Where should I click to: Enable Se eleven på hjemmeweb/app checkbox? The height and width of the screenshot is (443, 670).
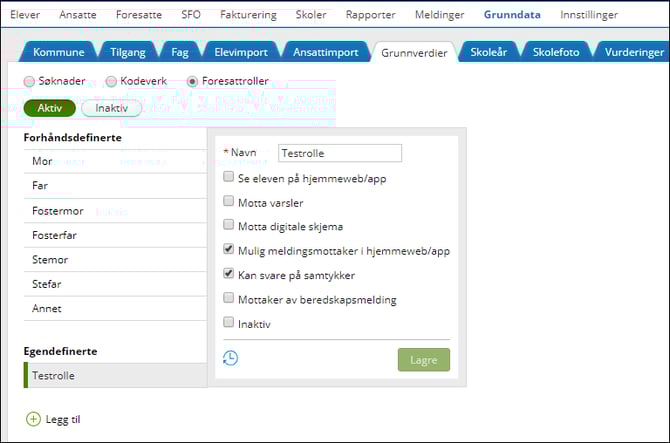pos(229,177)
